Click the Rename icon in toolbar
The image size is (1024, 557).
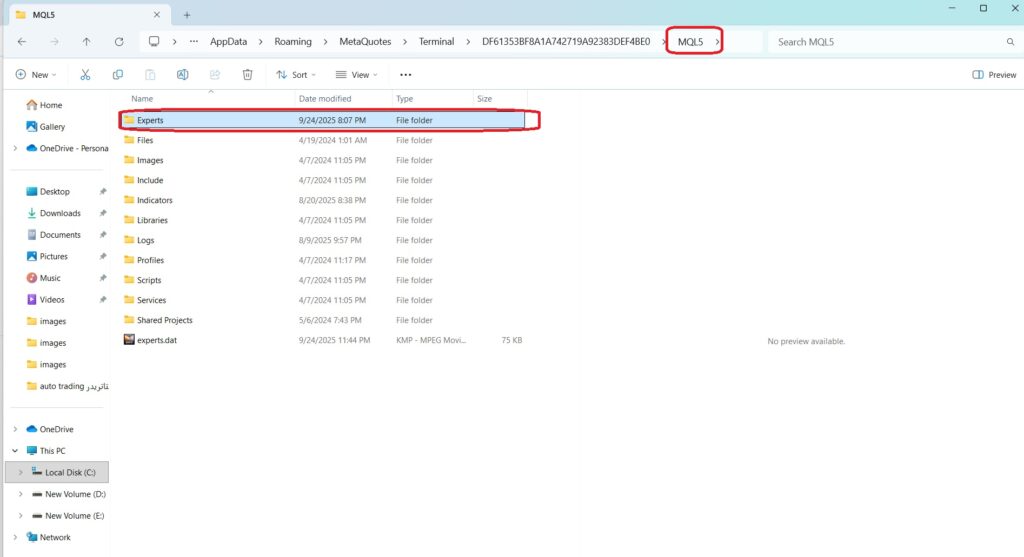click(x=182, y=75)
